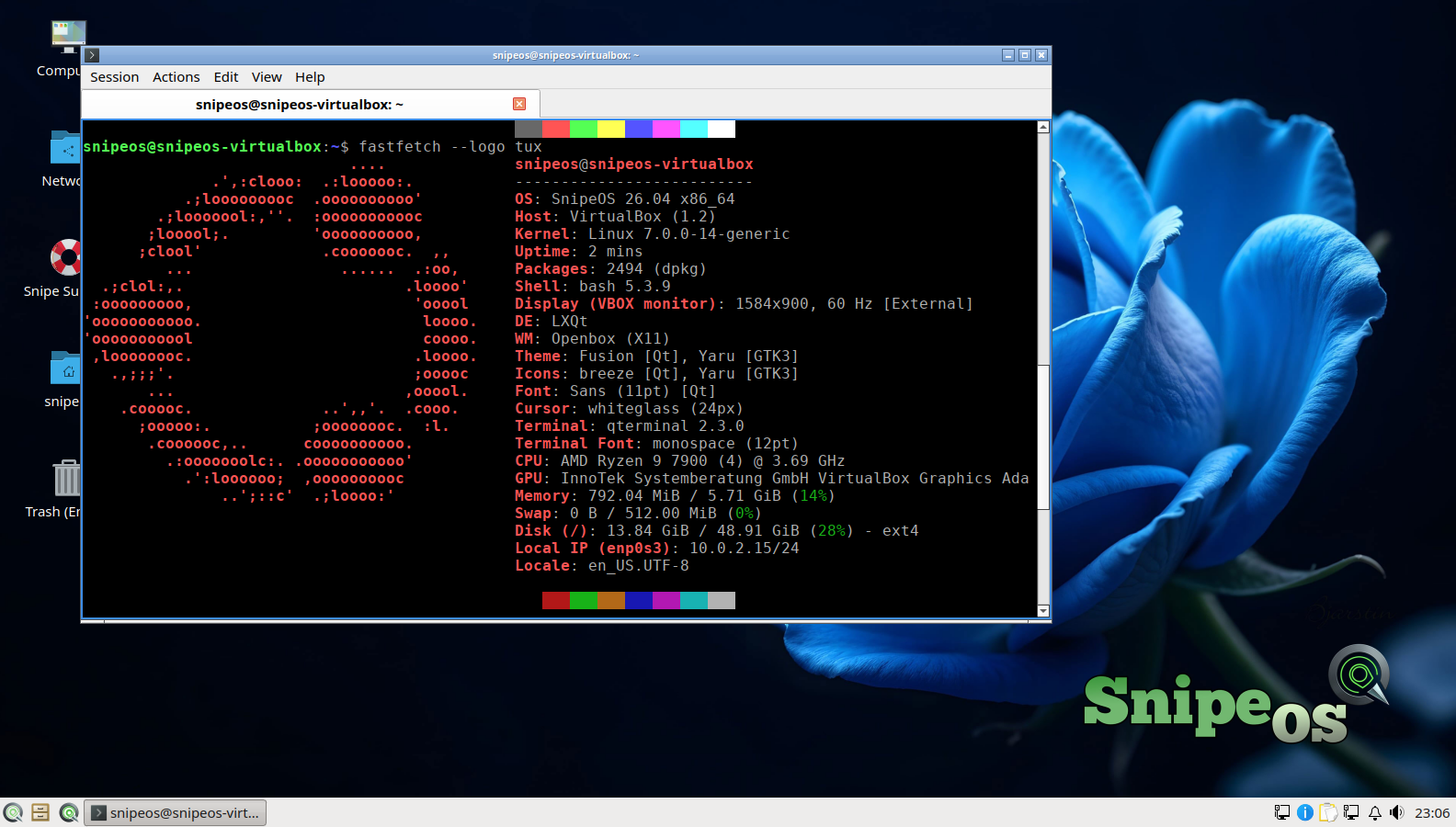Click the 'Packages: 2494 (dpkg)' line
The height and width of the screenshot is (827, 1456).
(610, 269)
